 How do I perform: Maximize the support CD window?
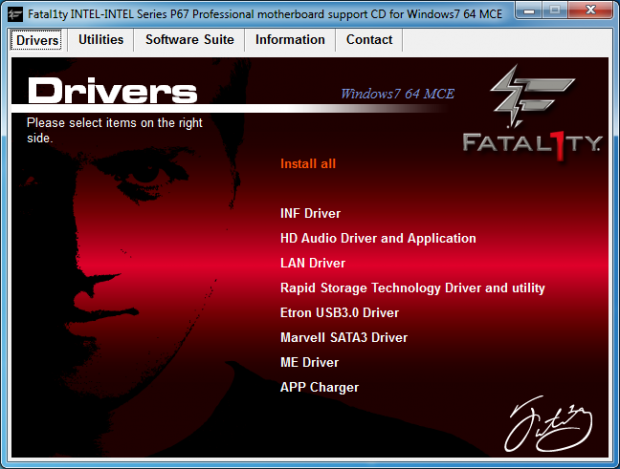[555, 10]
